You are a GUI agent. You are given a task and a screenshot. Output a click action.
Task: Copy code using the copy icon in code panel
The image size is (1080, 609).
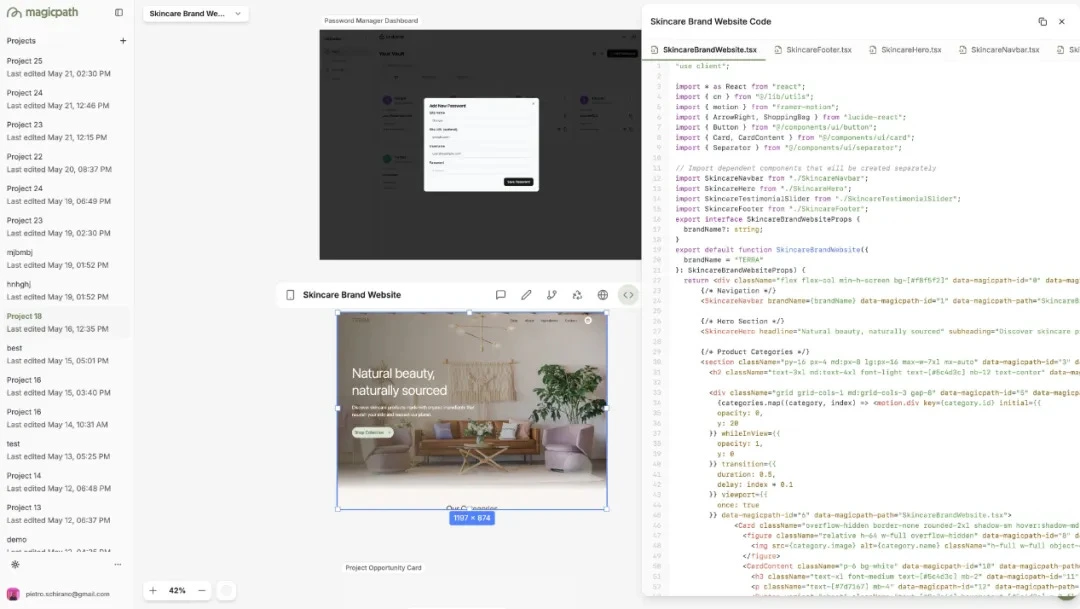point(1042,21)
